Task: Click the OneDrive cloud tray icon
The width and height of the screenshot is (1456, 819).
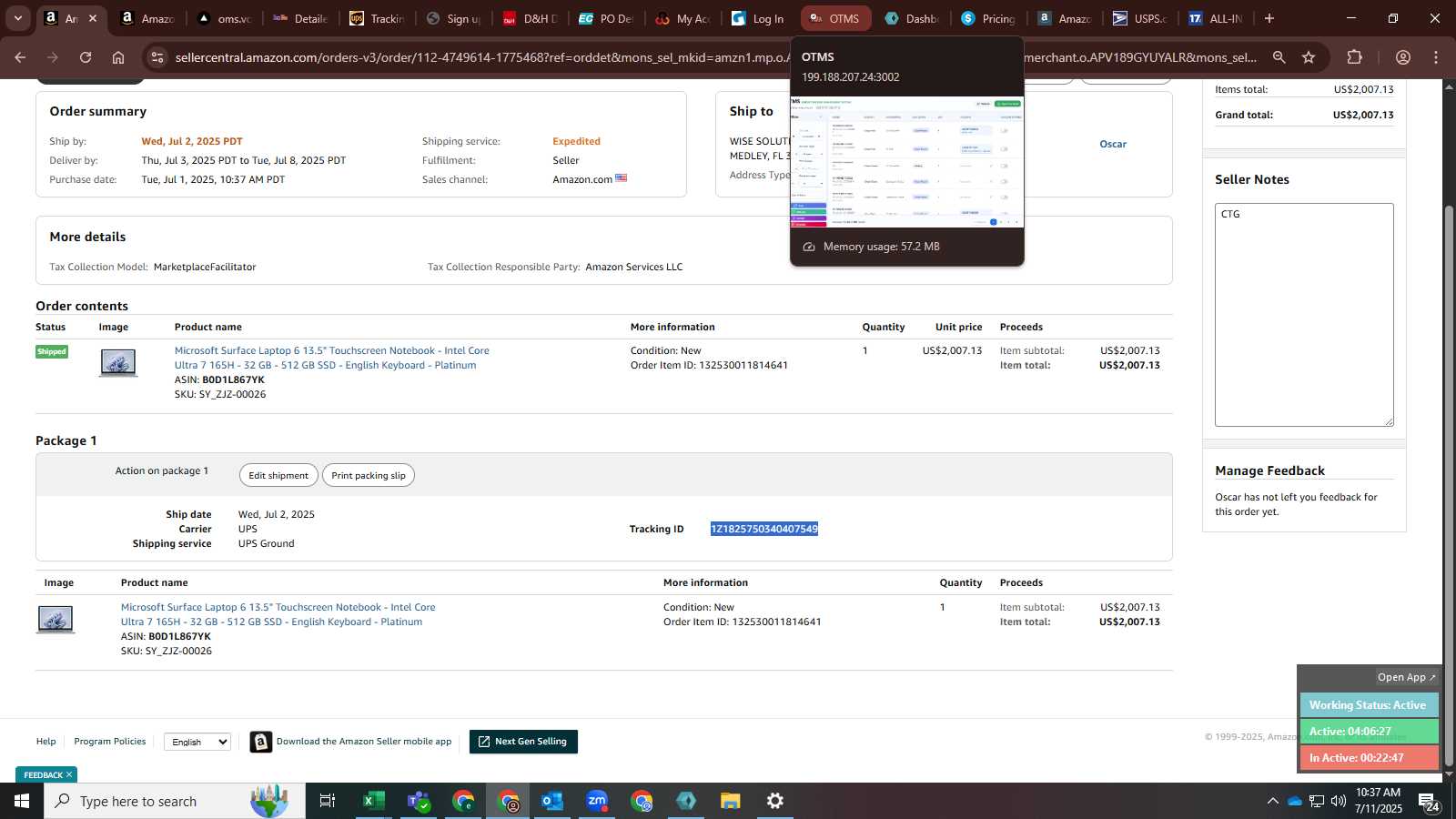Action: (x=1294, y=801)
